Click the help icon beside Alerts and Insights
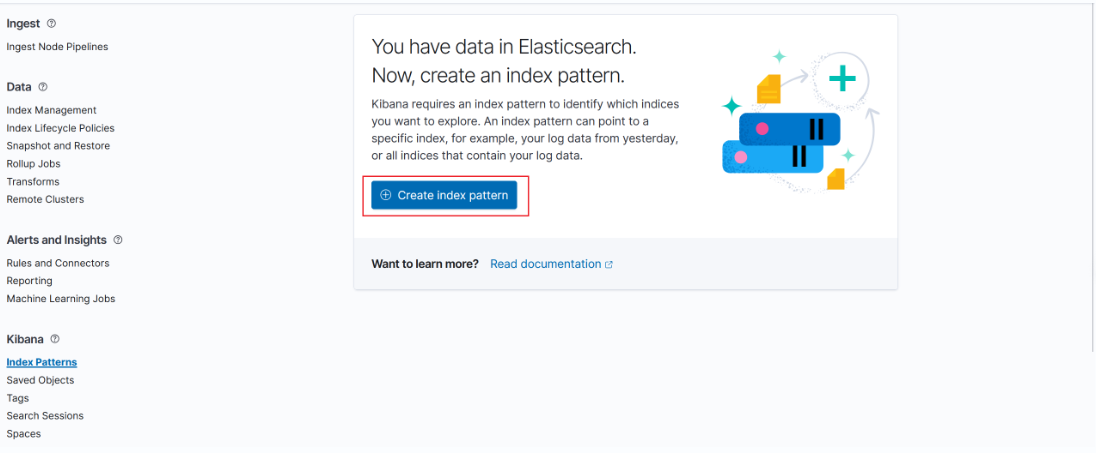 (x=118, y=240)
